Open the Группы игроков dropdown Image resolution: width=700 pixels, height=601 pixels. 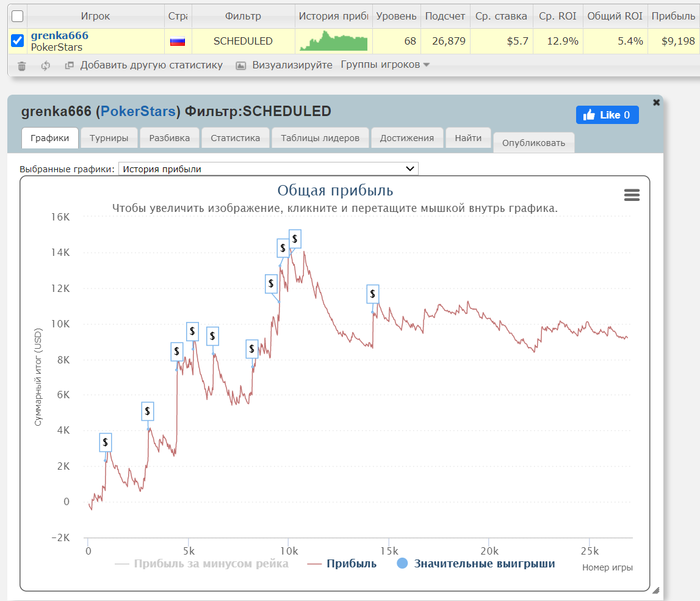click(x=385, y=65)
